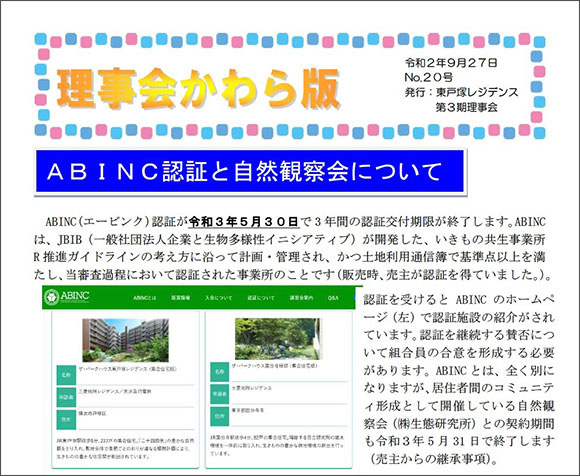580x476 pixels.
Task: Open the 入会について menu item
Action: click(219, 298)
